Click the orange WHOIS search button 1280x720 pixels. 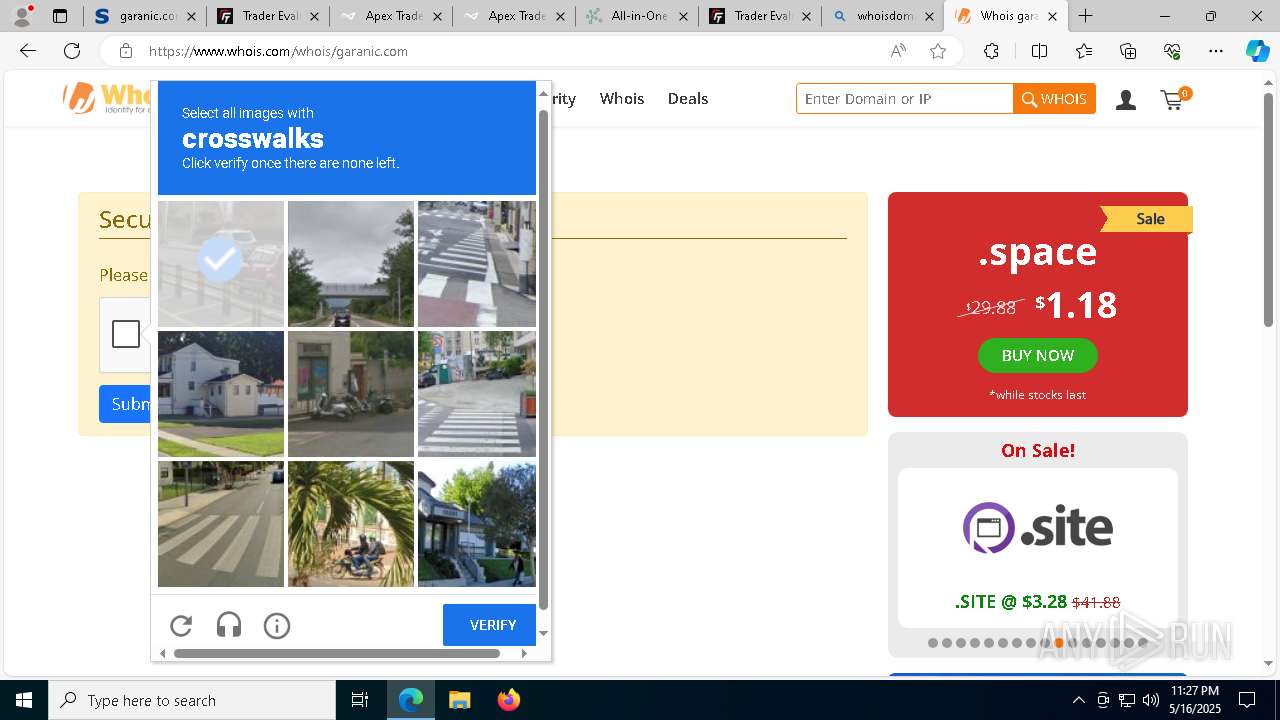point(1054,99)
